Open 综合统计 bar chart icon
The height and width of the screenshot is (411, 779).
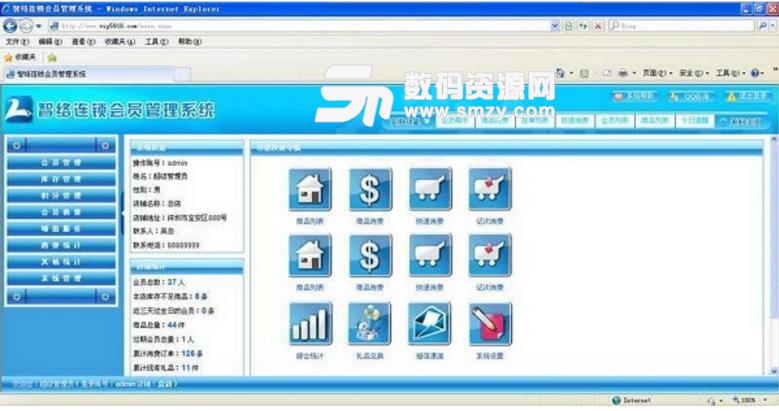[x=310, y=324]
